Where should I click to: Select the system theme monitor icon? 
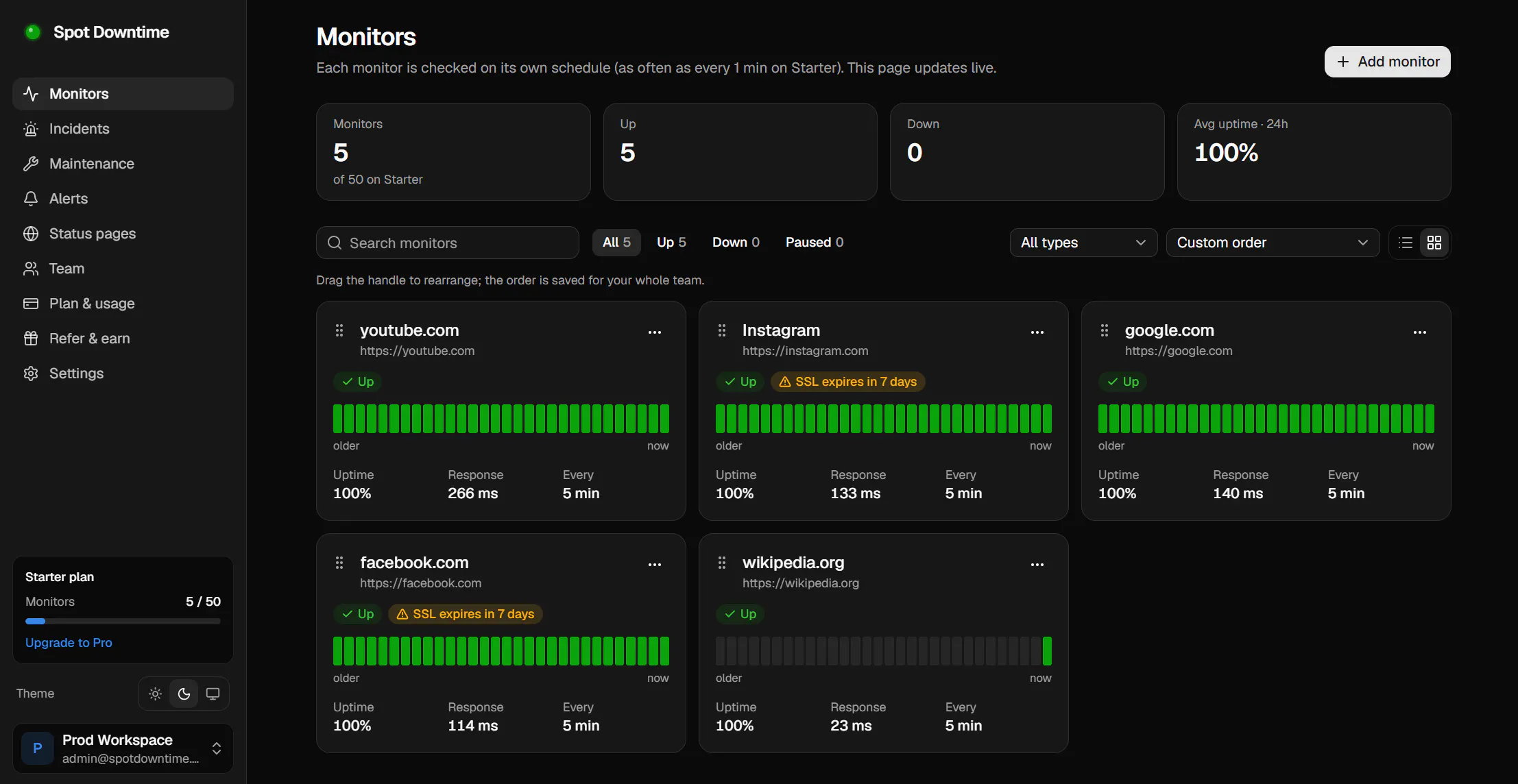pos(213,694)
